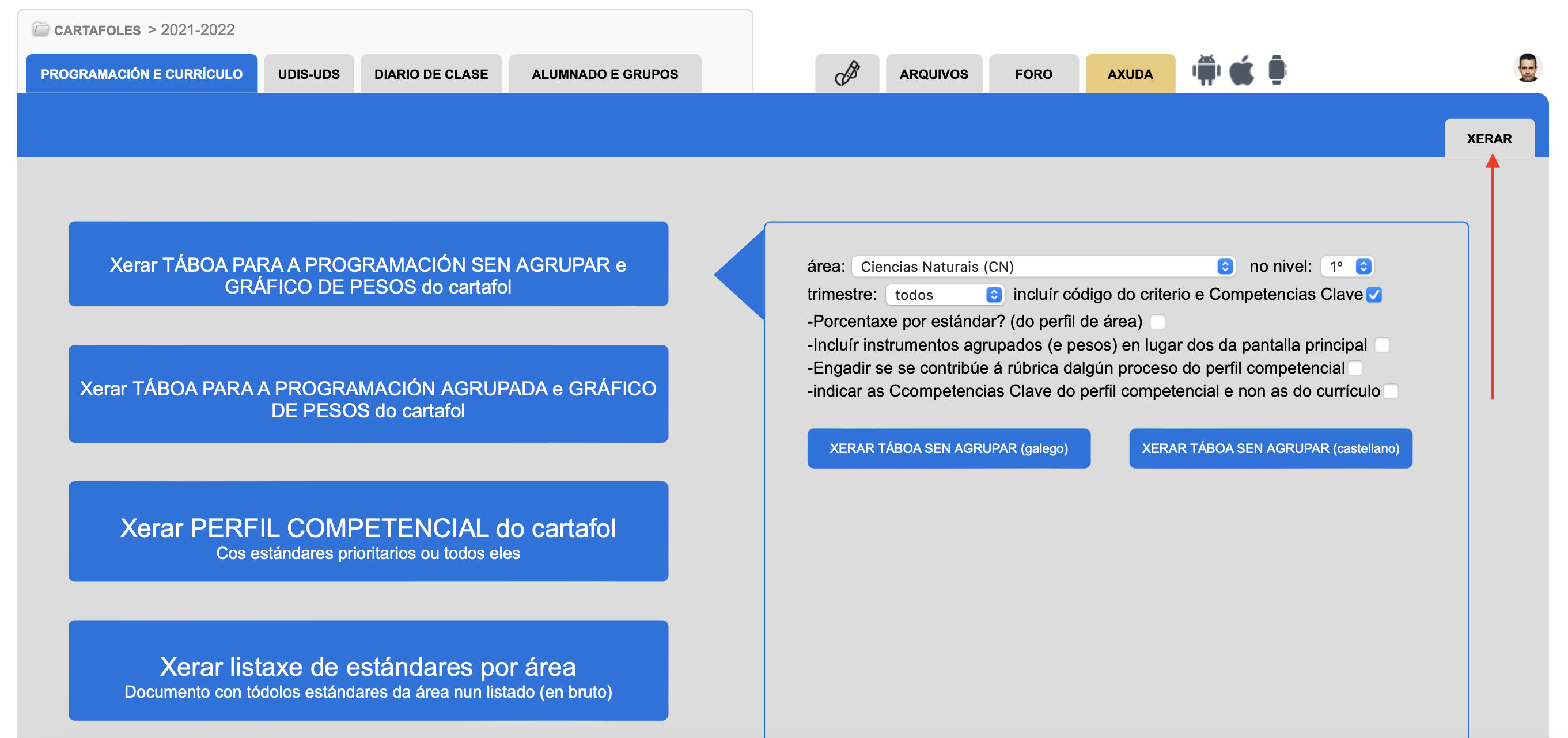
Task: Select Xerar PERFIL COMPETENCIAL do cartafol
Action: tap(368, 531)
